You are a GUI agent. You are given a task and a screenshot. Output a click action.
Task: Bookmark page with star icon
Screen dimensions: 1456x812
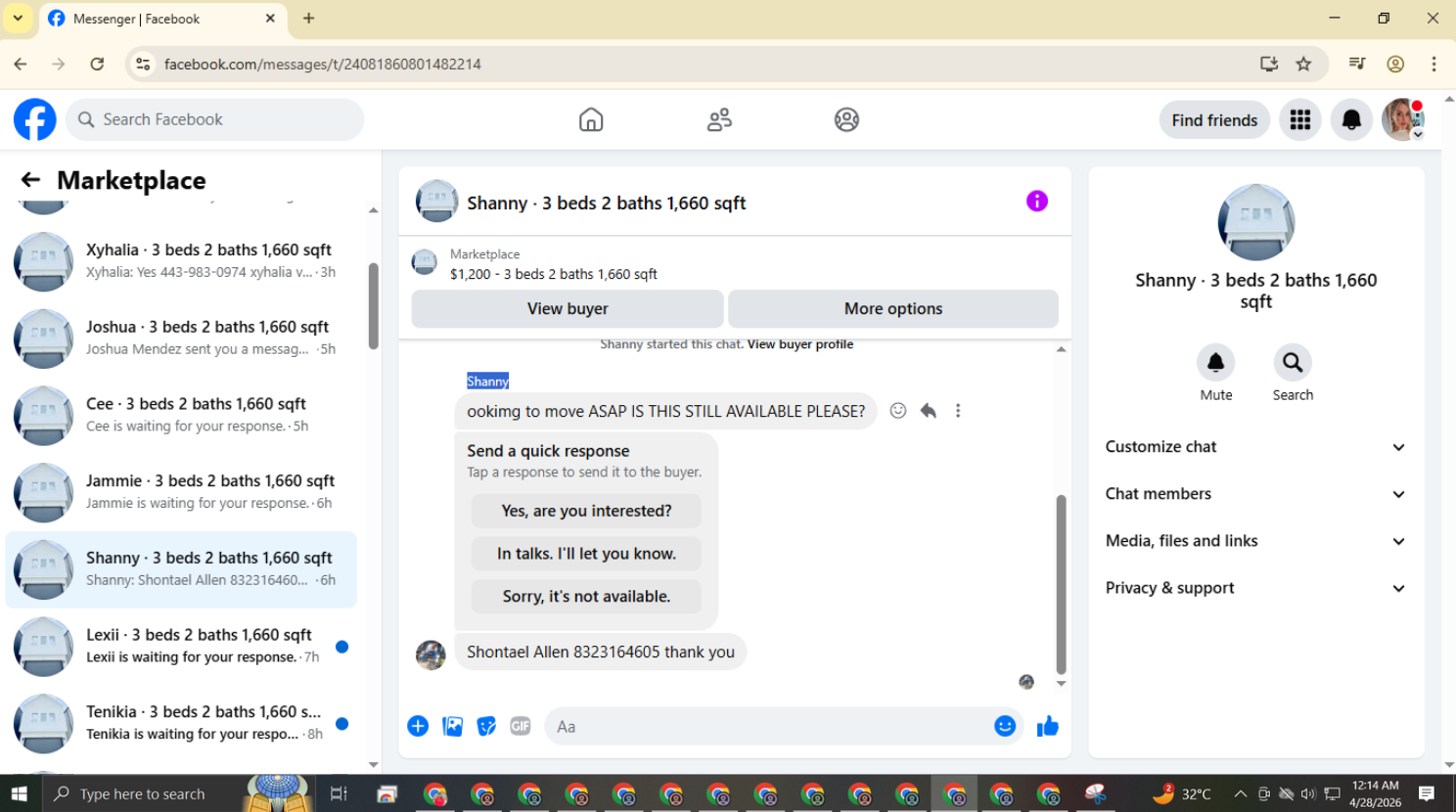[x=1303, y=64]
